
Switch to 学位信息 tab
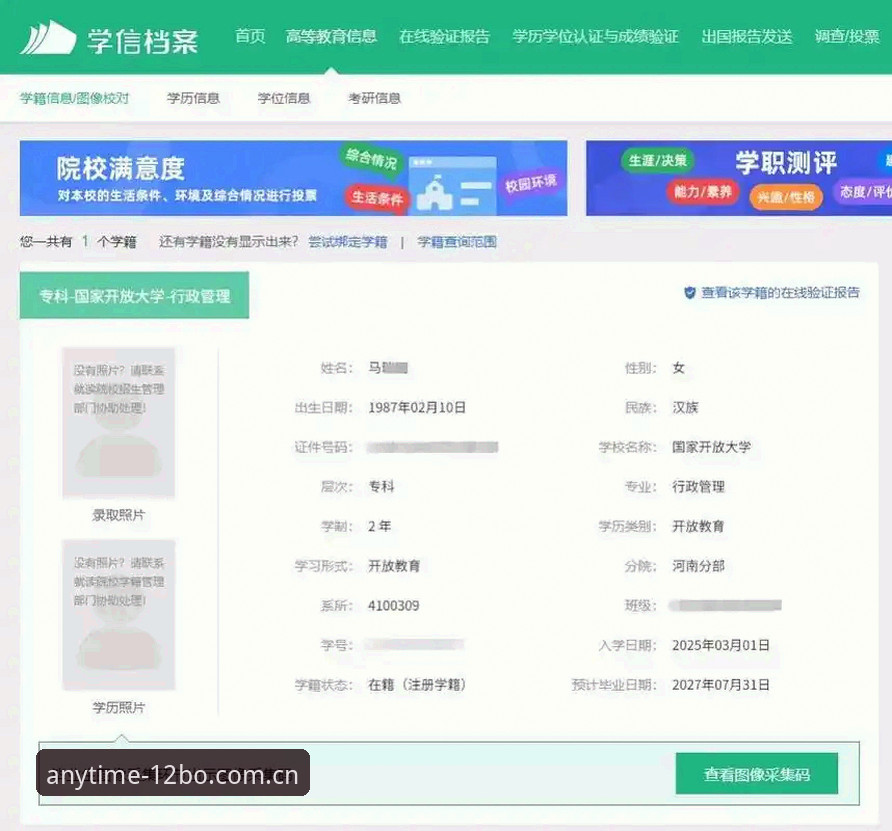click(x=284, y=98)
